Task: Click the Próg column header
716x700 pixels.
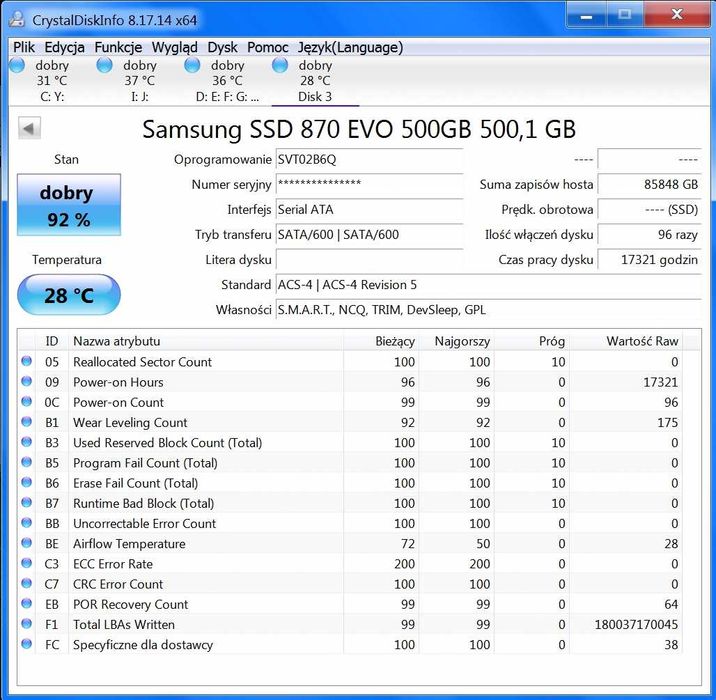Action: (x=532, y=341)
